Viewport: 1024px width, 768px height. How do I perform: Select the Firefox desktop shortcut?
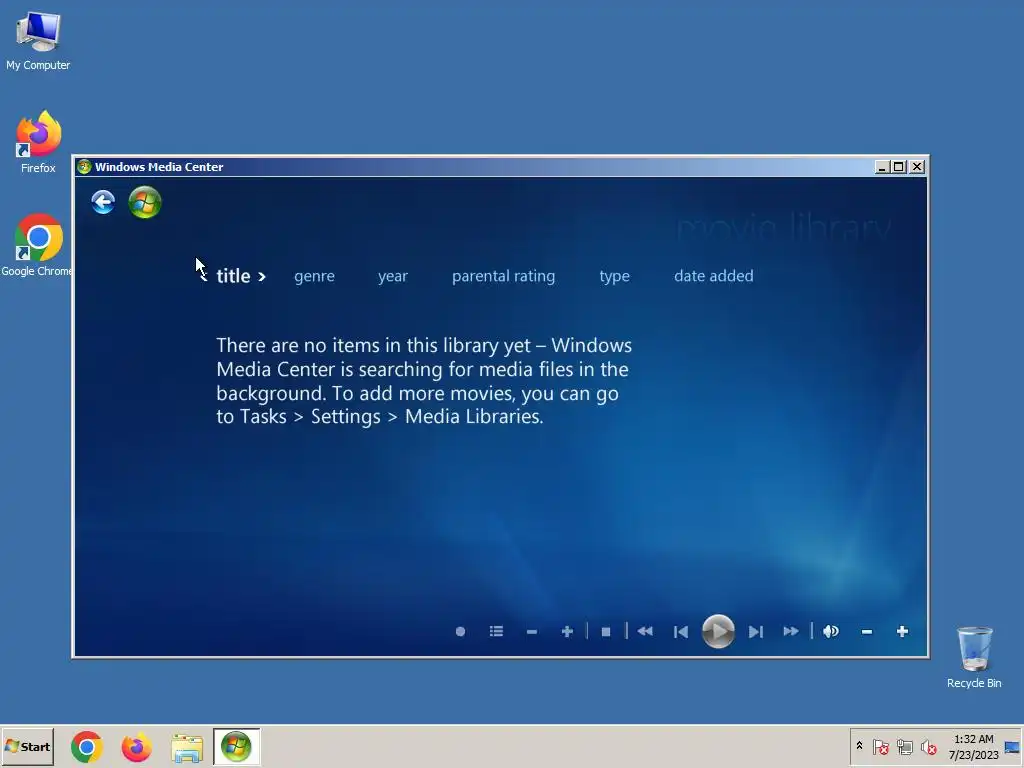pos(39,142)
